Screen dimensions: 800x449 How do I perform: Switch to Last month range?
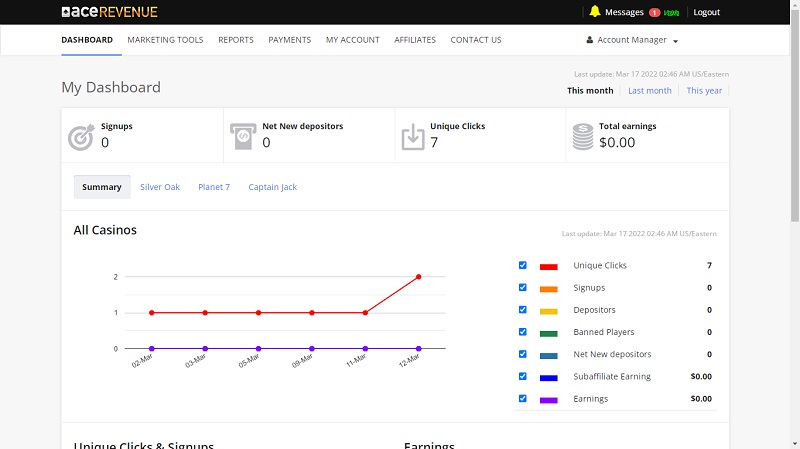point(649,90)
